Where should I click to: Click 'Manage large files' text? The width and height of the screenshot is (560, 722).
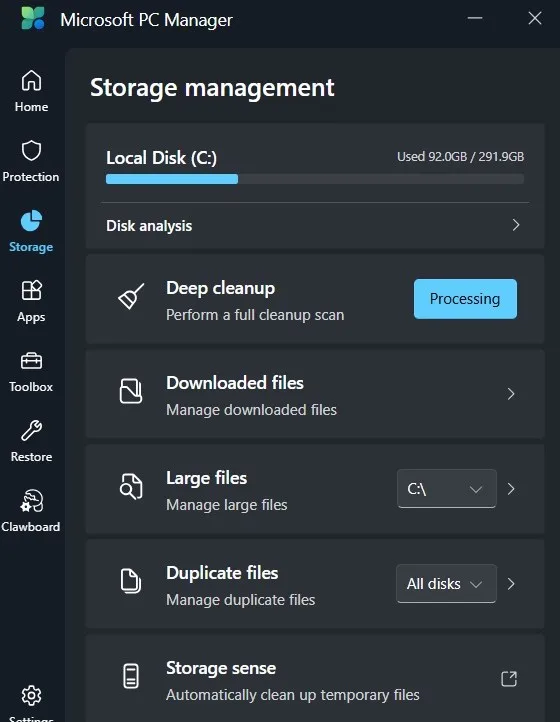(x=227, y=505)
